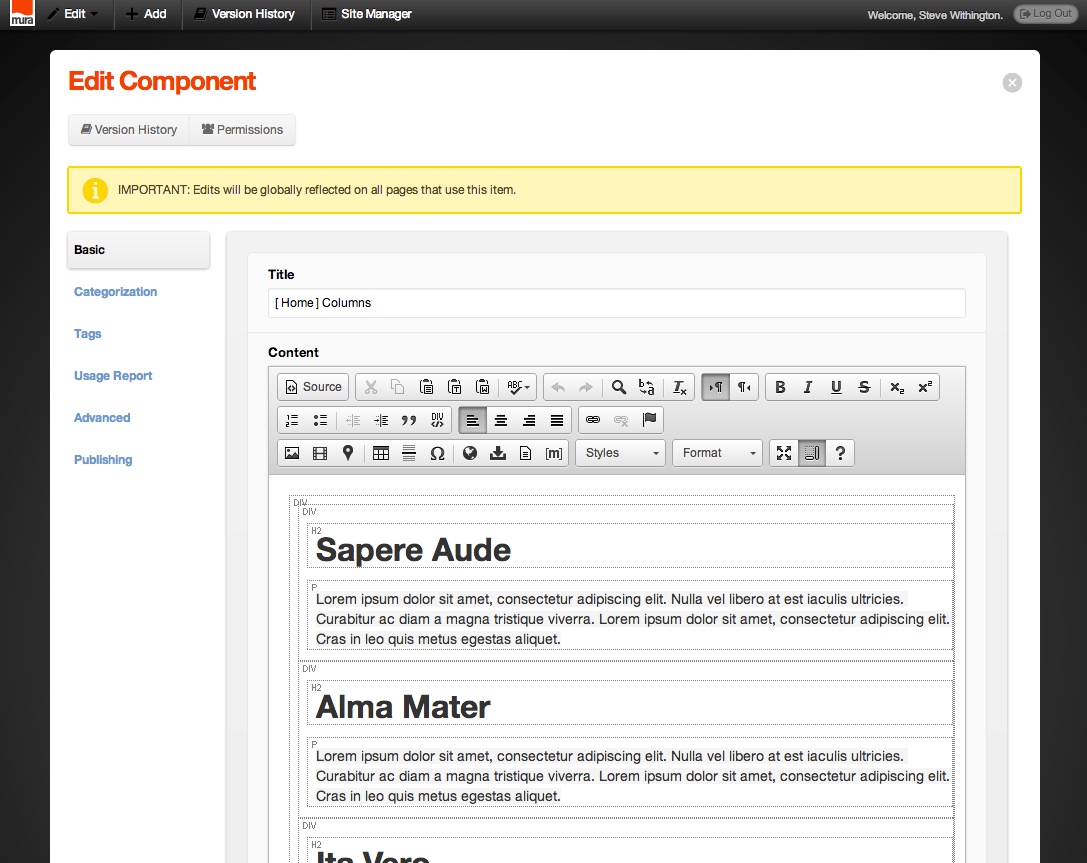Screen dimensions: 1087x863
Task: Click the Undo arrow icon
Action: pos(558,387)
